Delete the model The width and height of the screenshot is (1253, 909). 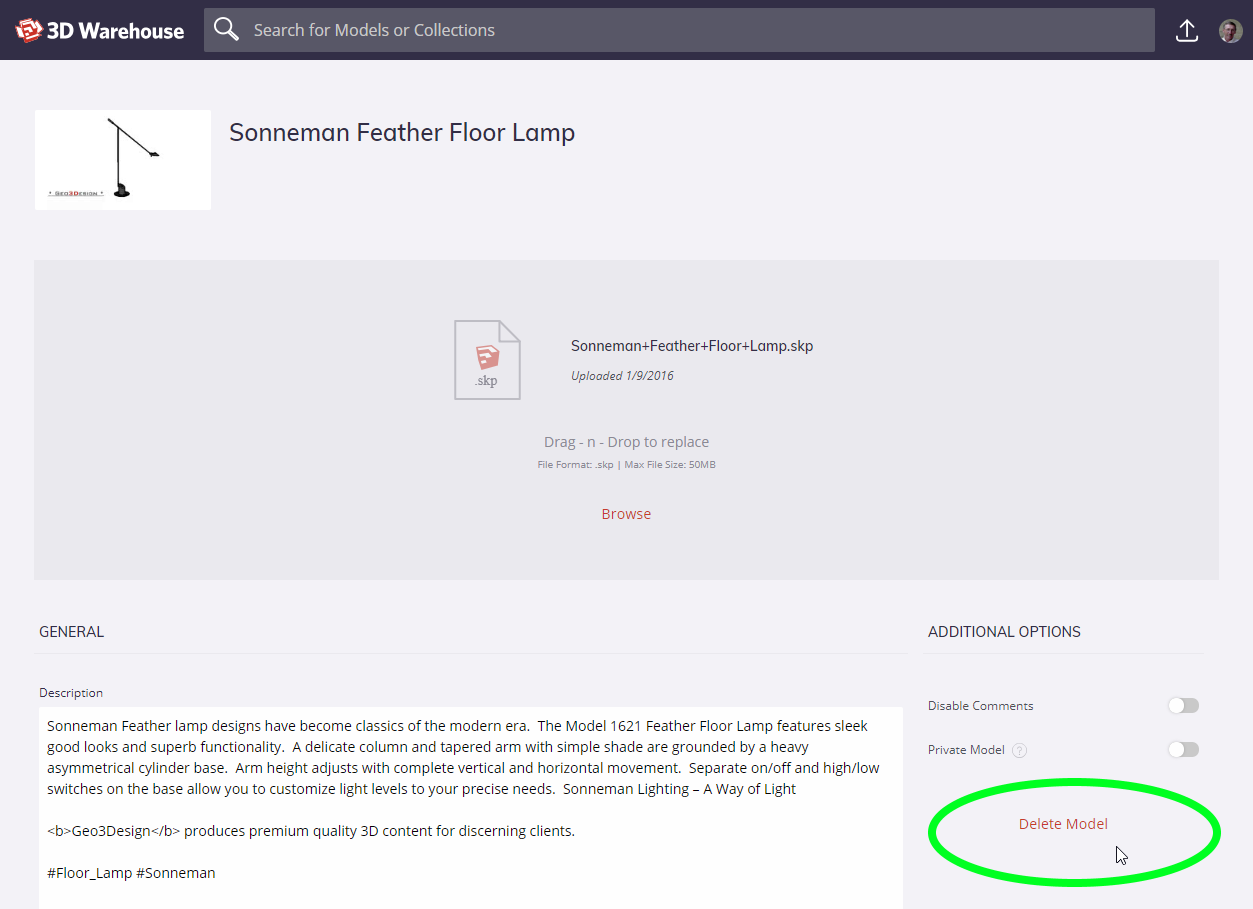(1063, 824)
